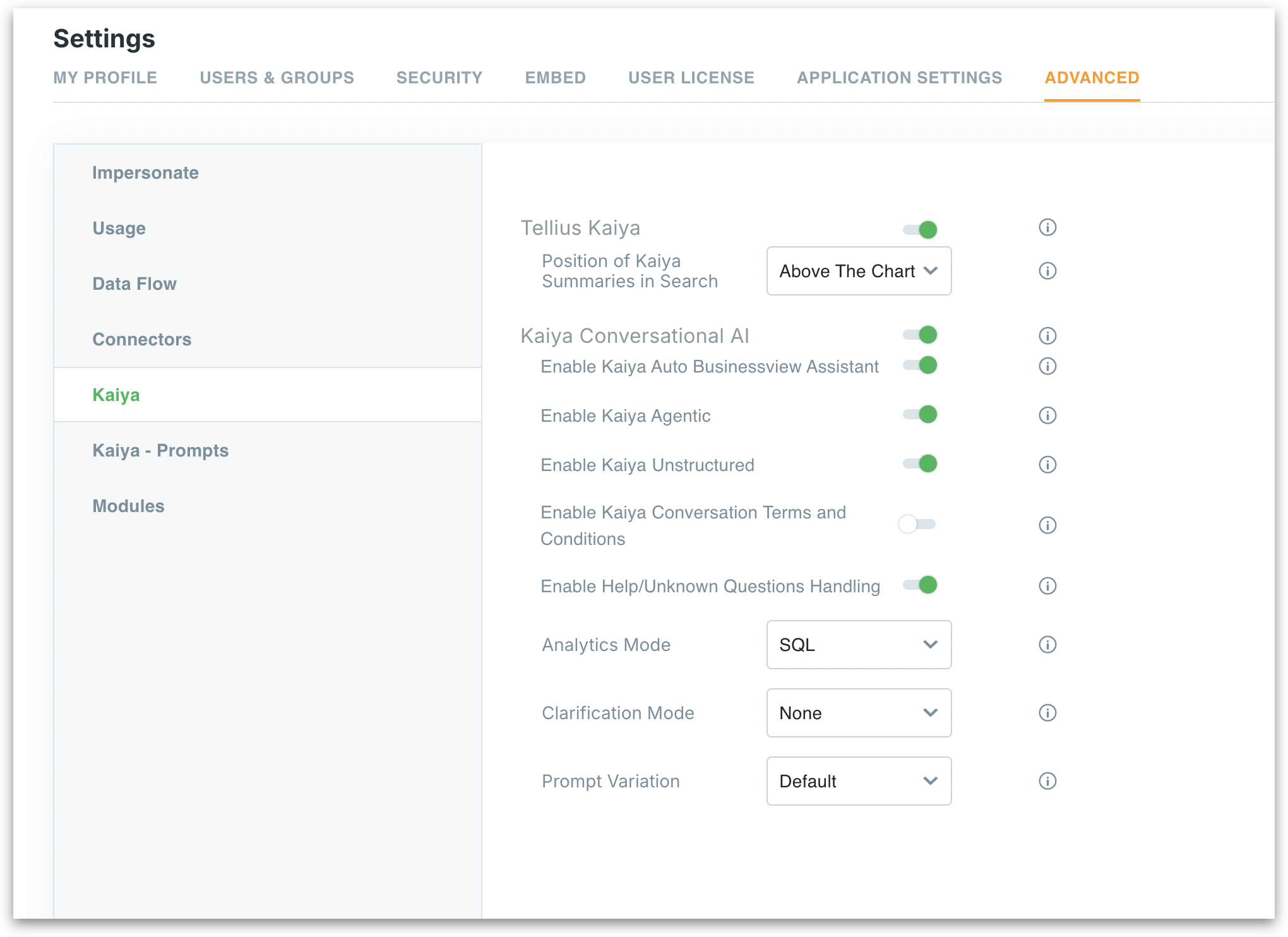
Task: Enable Kaiya Conversation Terms and Conditions toggle
Action: coord(917,524)
